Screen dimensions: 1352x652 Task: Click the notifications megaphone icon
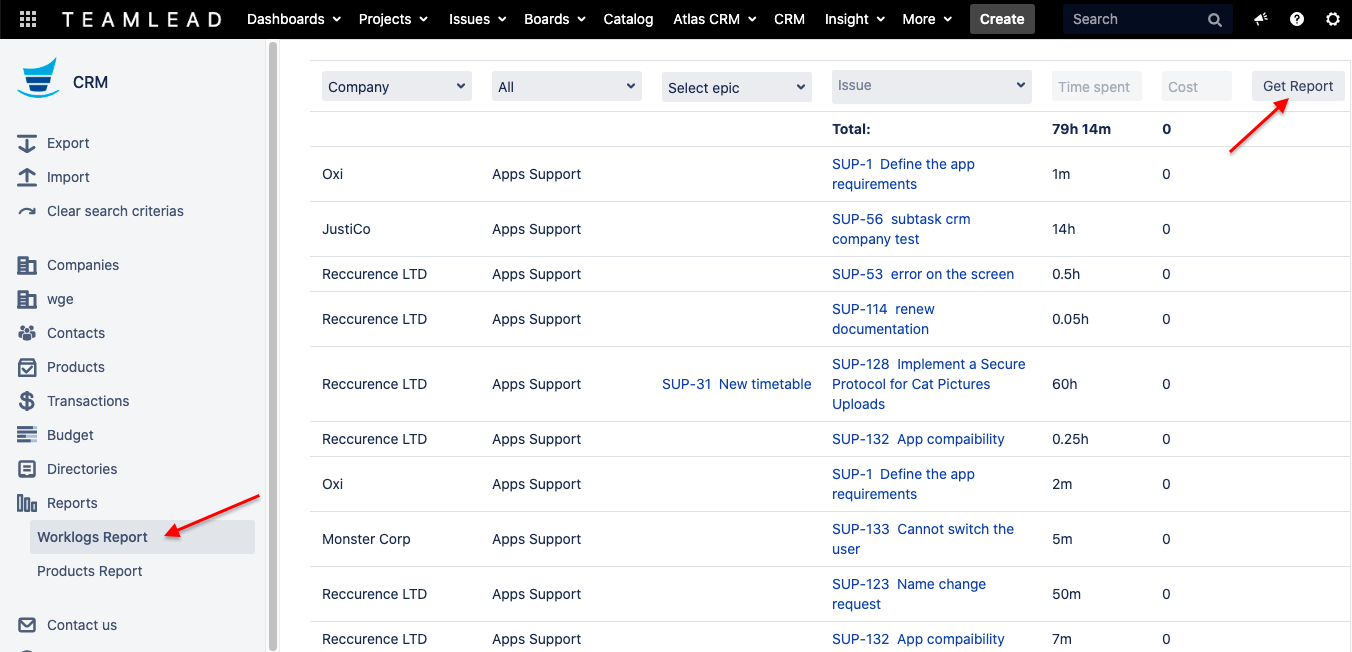click(1261, 19)
